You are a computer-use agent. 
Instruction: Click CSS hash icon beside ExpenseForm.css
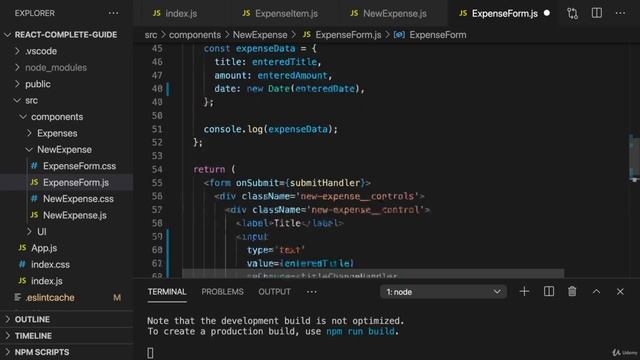coord(34,166)
